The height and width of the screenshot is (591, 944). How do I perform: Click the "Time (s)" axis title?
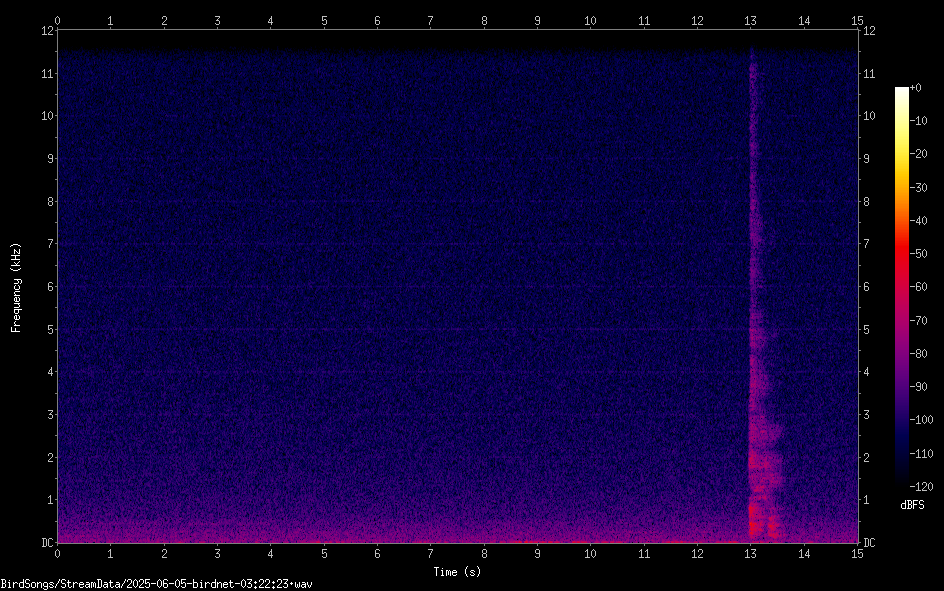[457, 572]
